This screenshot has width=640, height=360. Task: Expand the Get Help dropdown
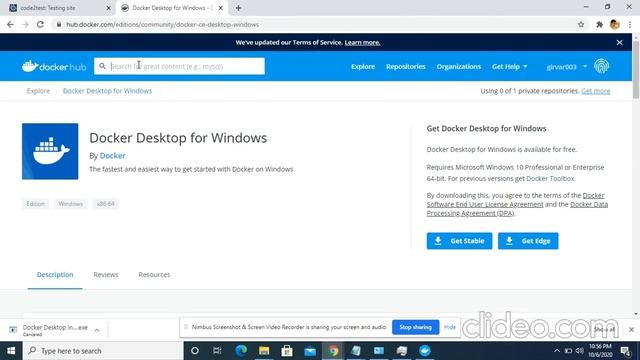(509, 67)
